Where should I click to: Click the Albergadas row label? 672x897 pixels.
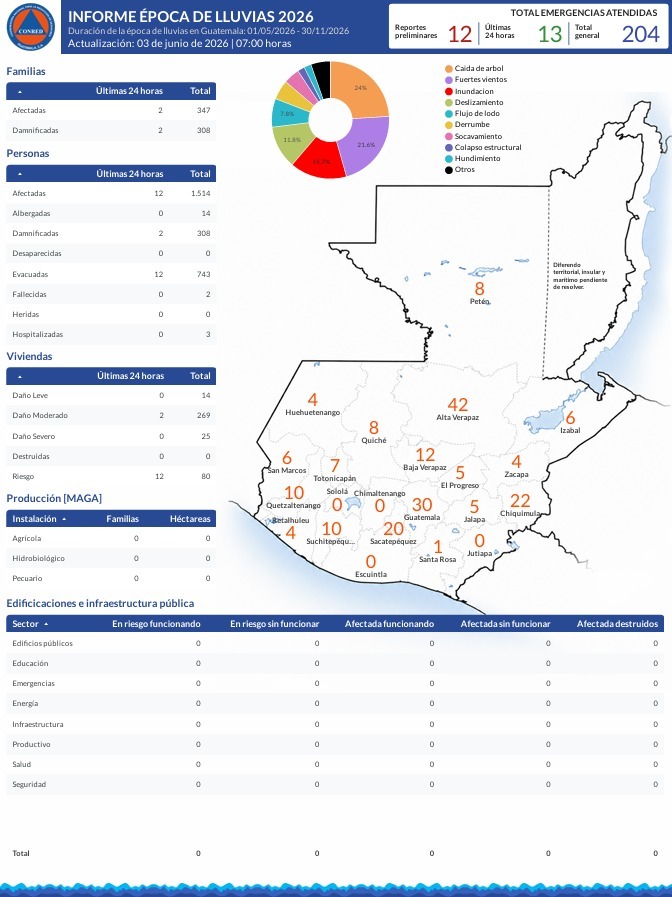[31, 213]
